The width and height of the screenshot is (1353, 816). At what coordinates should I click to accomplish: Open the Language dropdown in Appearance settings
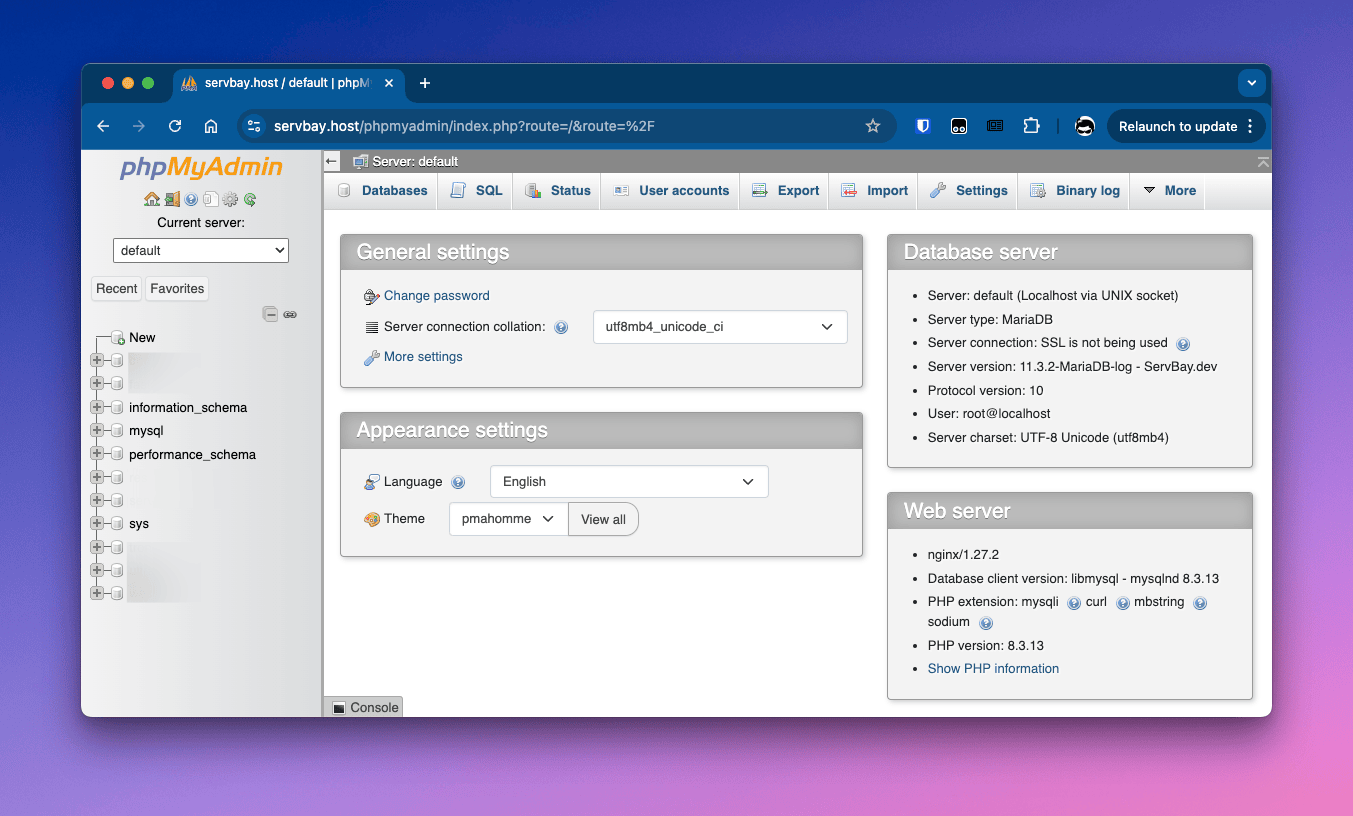point(628,481)
